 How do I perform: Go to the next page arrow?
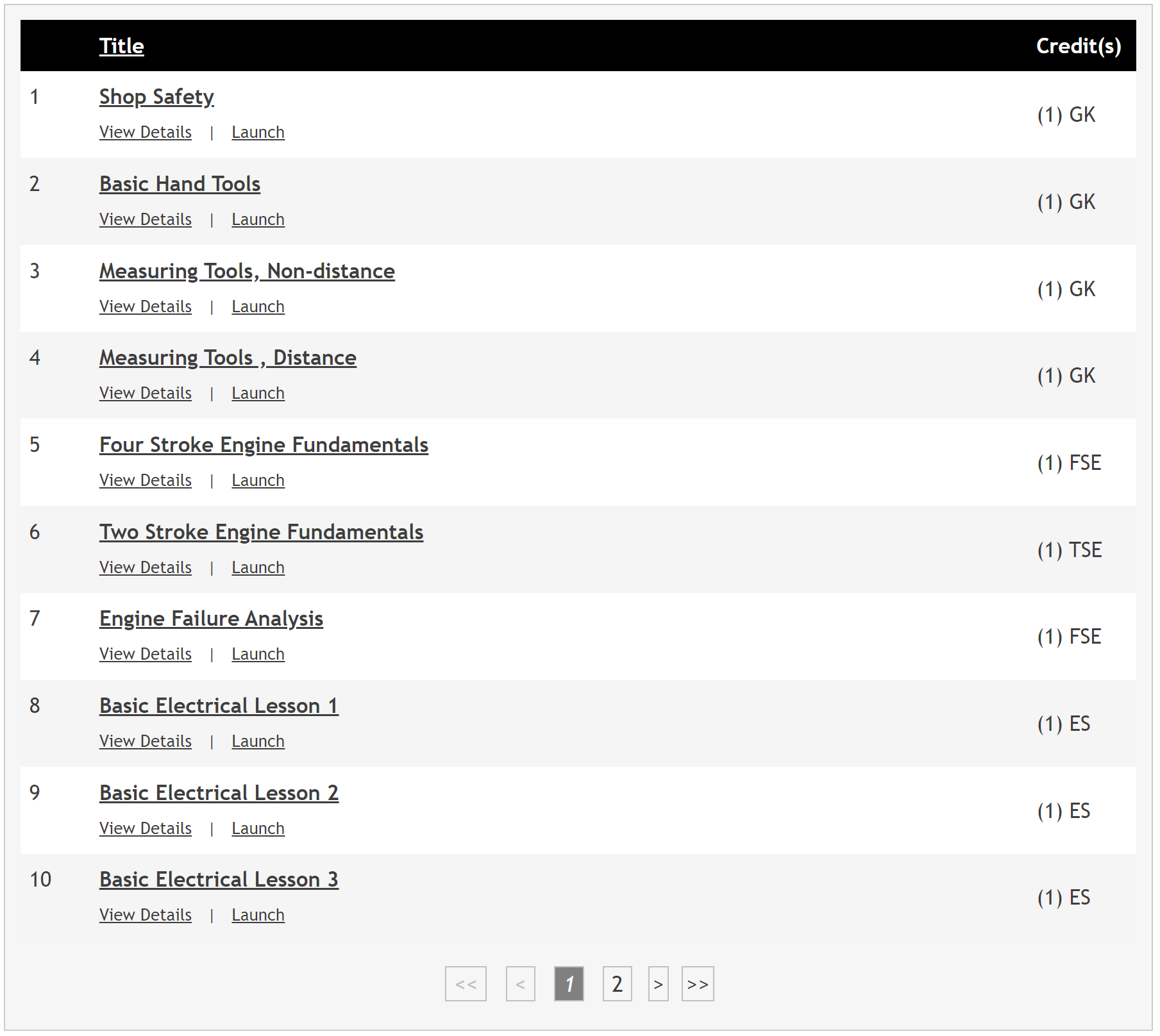coord(658,983)
